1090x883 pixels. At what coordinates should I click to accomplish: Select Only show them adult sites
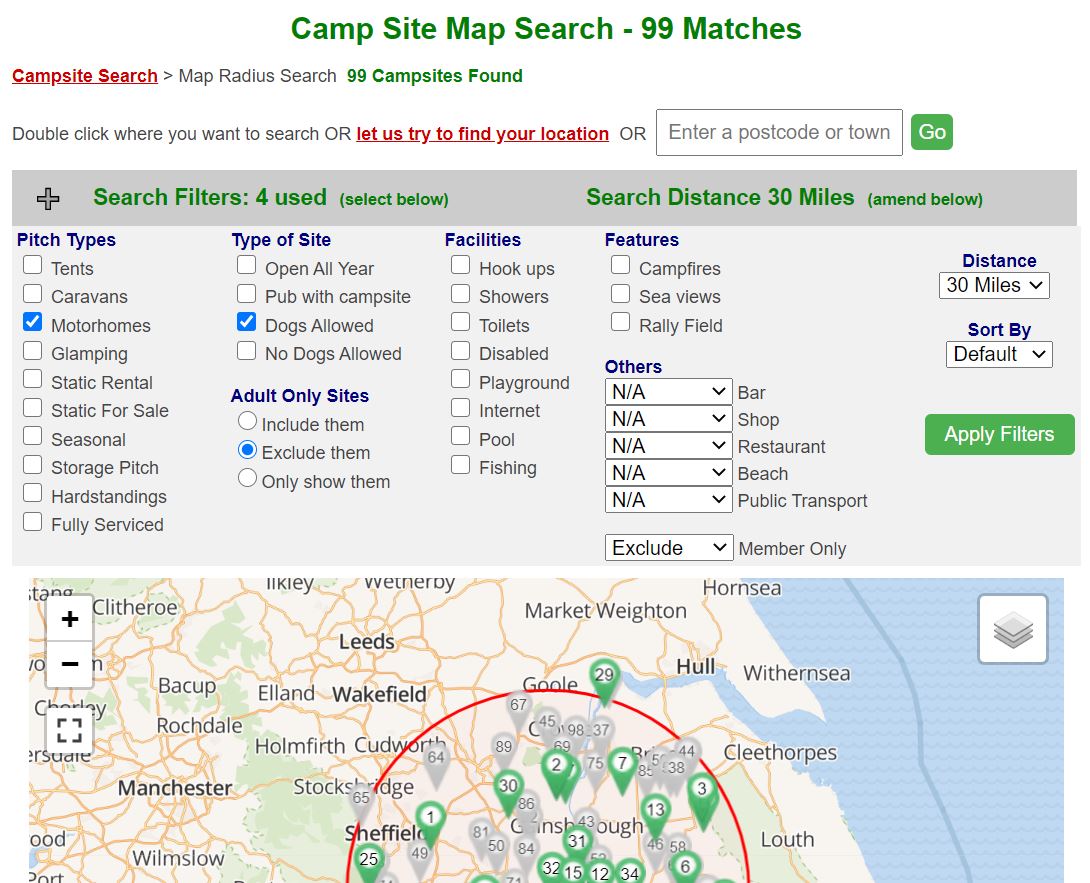tap(247, 479)
